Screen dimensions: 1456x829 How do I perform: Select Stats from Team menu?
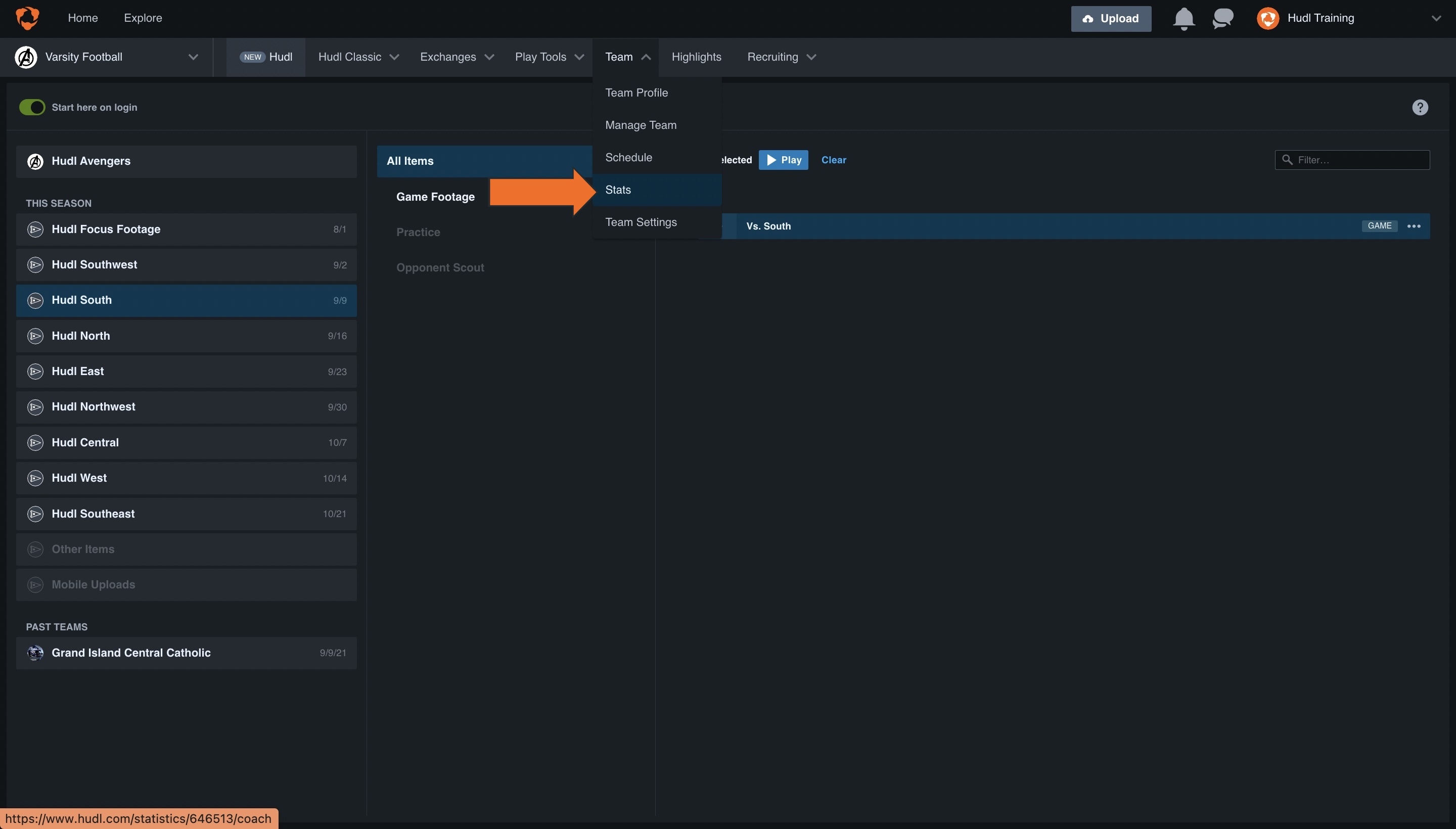coord(657,190)
